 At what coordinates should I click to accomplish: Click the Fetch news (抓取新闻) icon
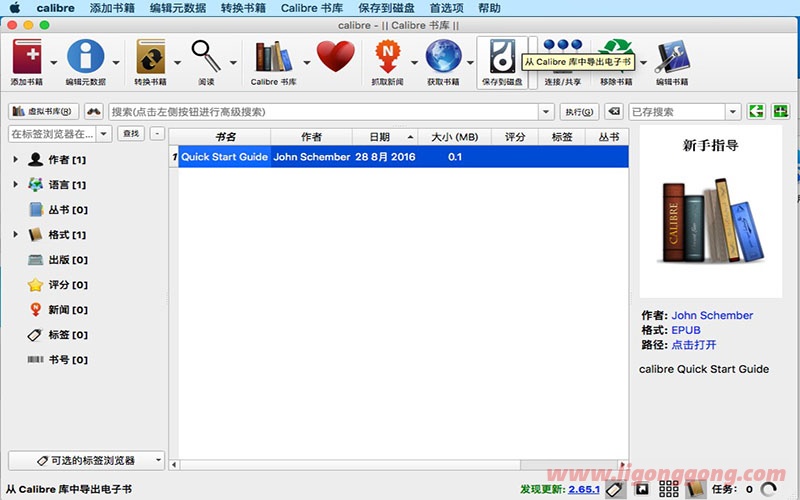click(x=388, y=56)
